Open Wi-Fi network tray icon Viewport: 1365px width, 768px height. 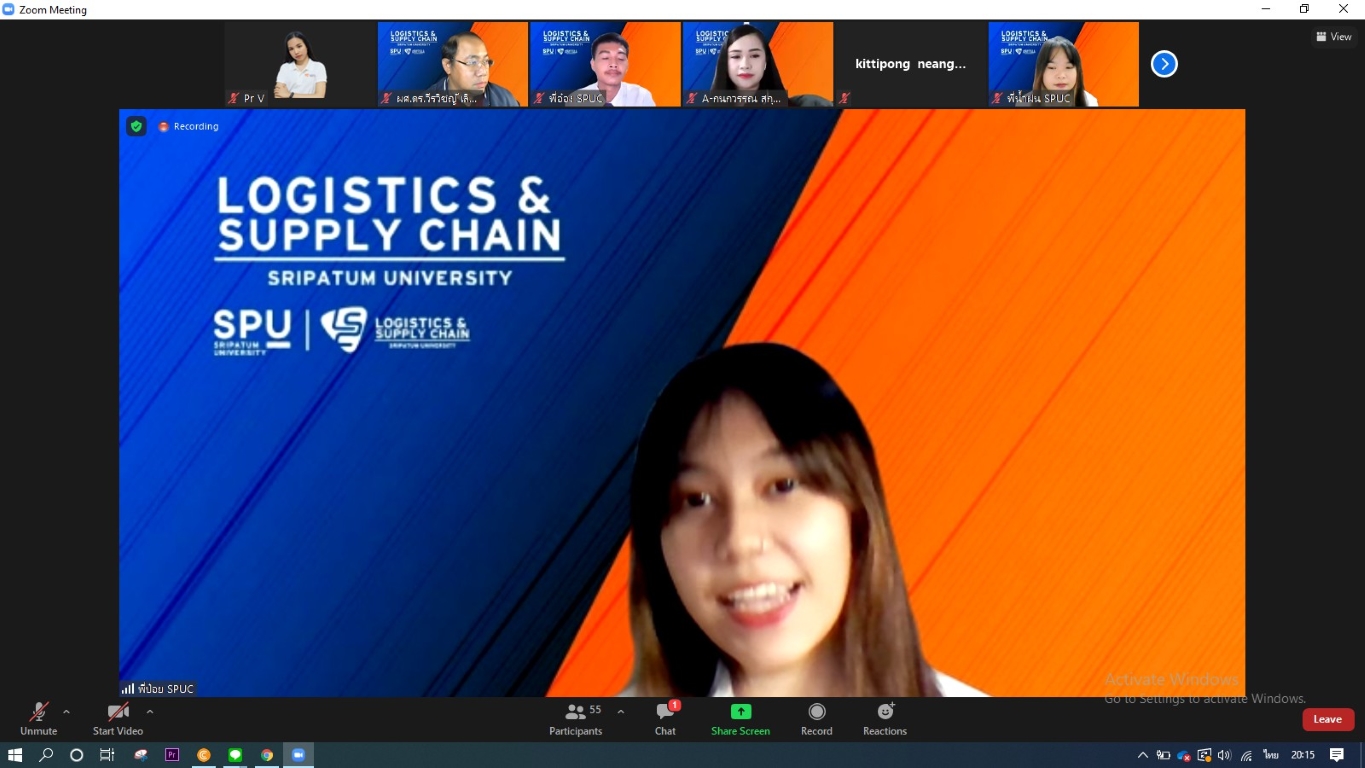[1246, 755]
